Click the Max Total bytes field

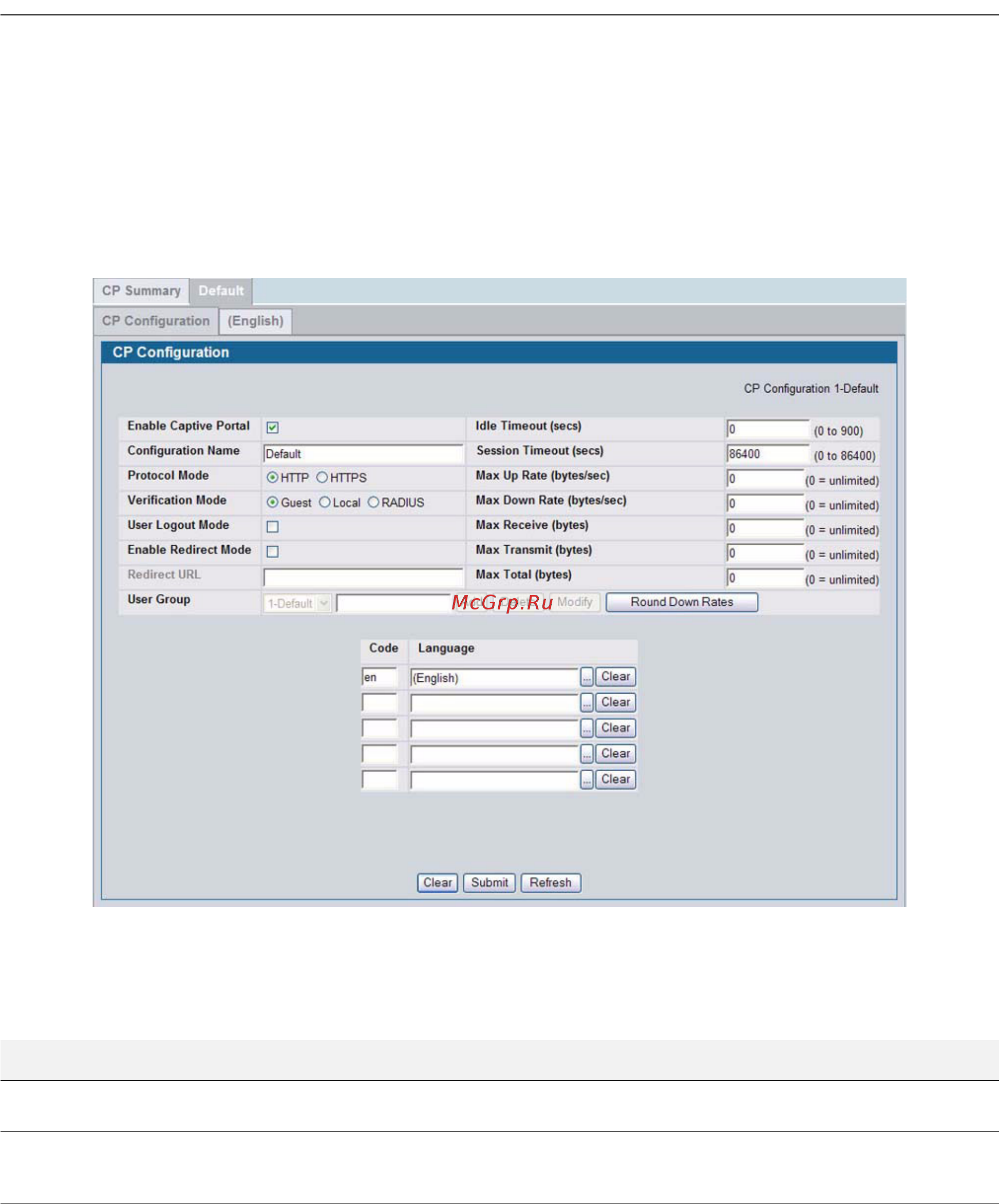click(765, 577)
